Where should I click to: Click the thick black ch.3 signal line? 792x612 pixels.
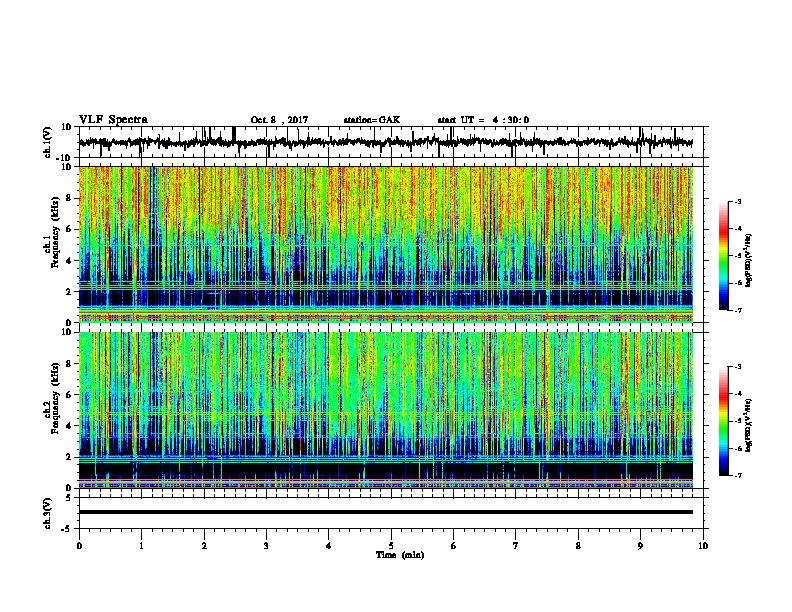coord(385,512)
